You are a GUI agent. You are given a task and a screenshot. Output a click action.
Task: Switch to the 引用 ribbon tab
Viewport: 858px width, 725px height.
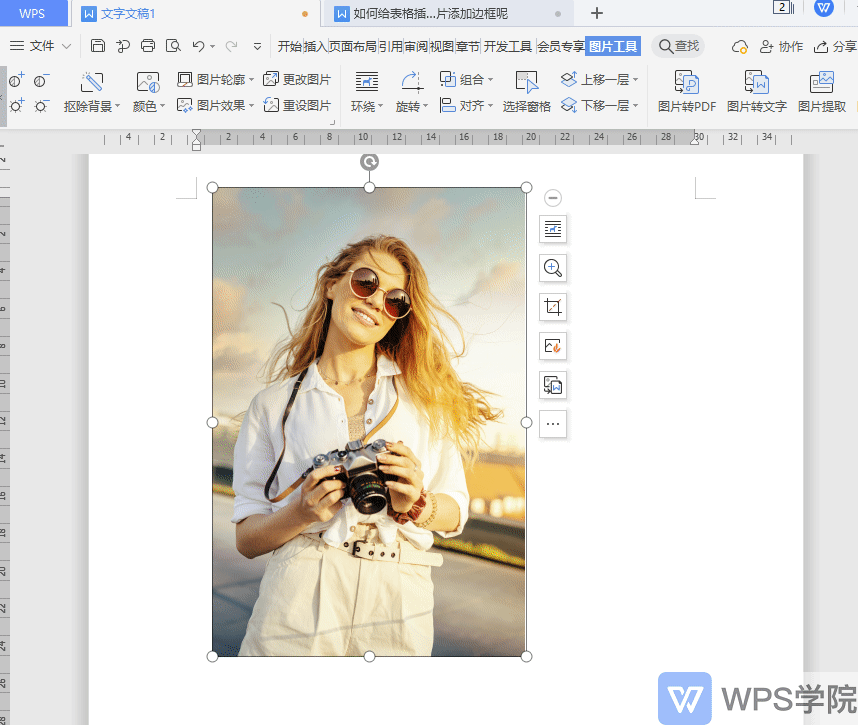(x=391, y=47)
